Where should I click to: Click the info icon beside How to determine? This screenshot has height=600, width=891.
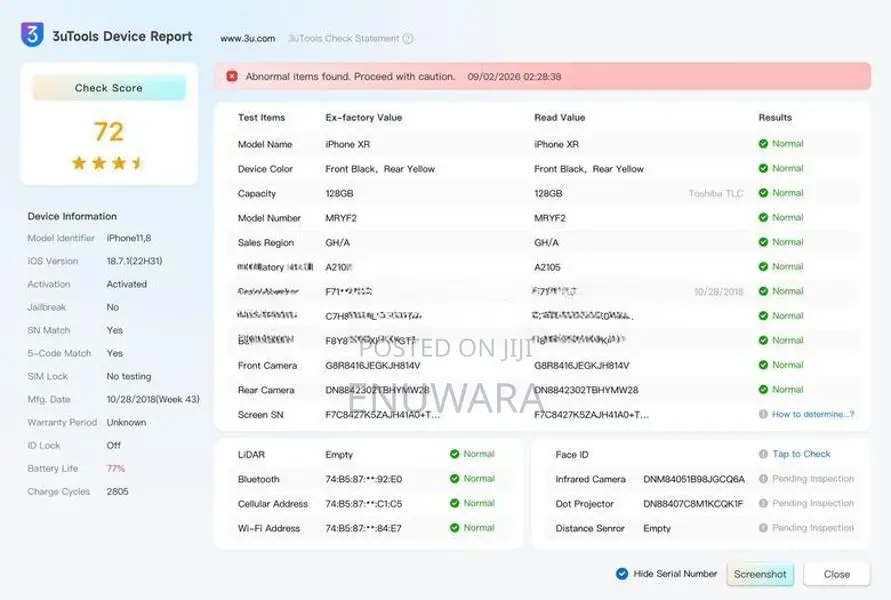[x=763, y=414]
